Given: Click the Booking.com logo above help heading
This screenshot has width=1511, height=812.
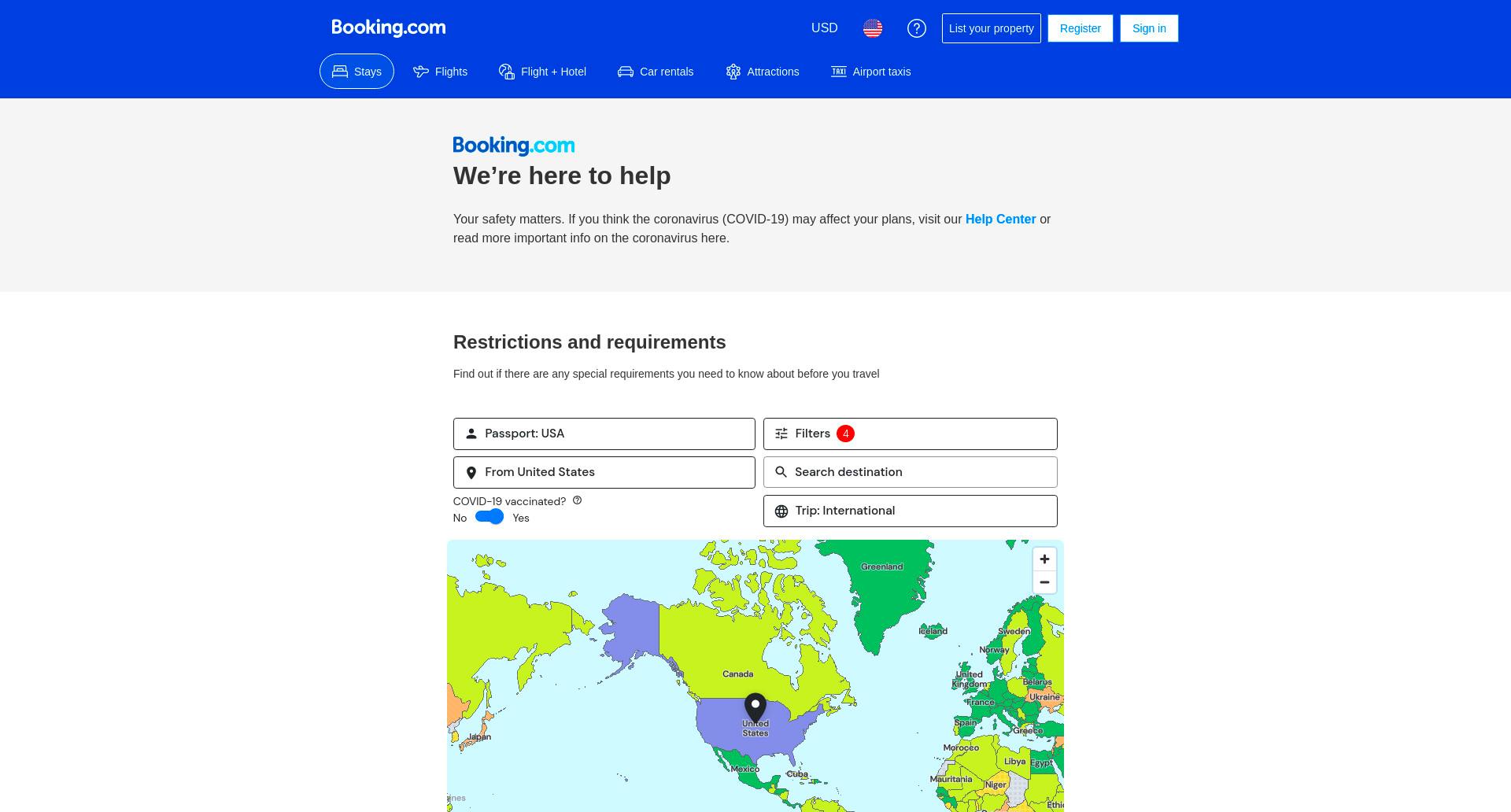Looking at the screenshot, I should pos(514,146).
